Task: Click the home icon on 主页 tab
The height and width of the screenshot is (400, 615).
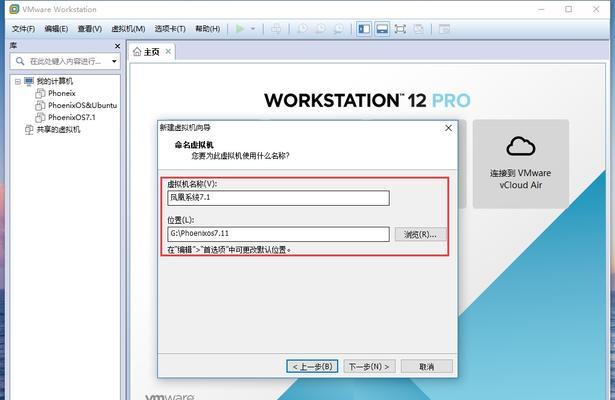Action: pos(137,52)
